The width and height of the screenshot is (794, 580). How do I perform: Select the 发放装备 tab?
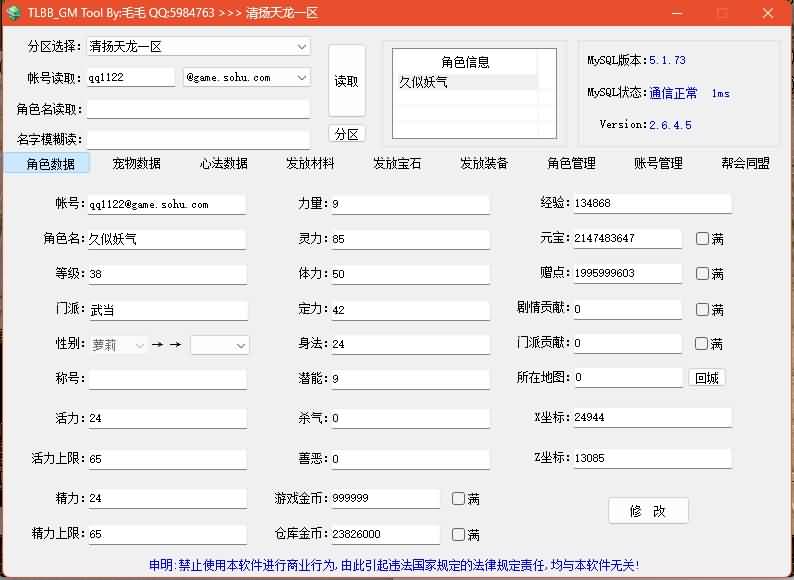[x=484, y=164]
